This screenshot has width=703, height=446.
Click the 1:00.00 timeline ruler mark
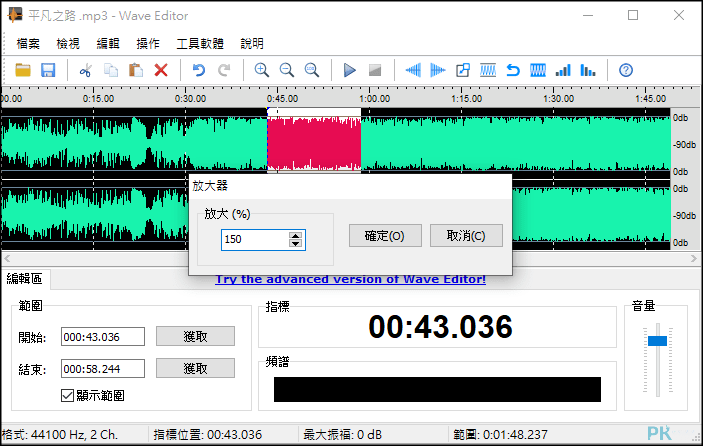(x=374, y=99)
